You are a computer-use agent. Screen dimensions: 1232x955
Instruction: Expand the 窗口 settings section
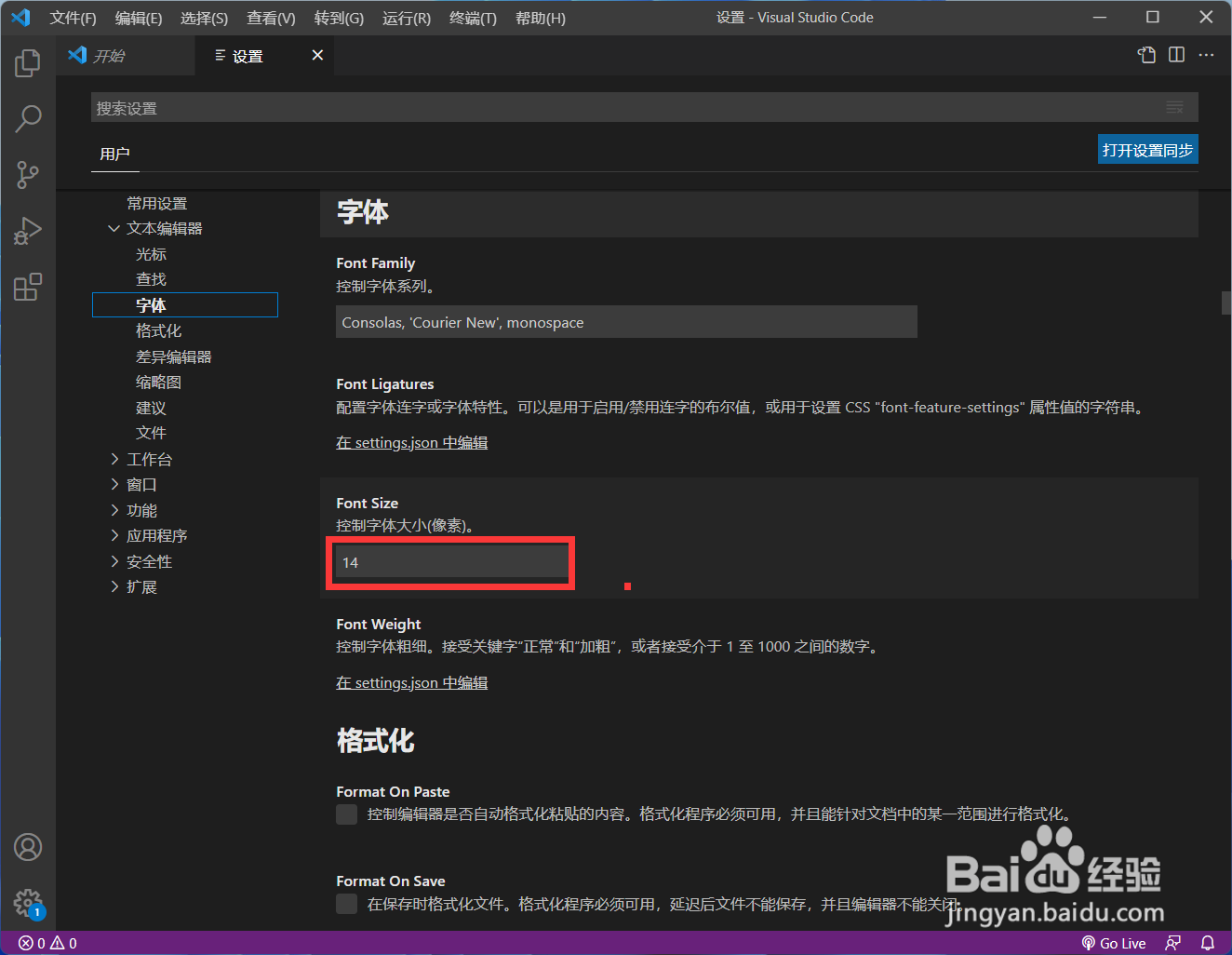click(x=114, y=485)
